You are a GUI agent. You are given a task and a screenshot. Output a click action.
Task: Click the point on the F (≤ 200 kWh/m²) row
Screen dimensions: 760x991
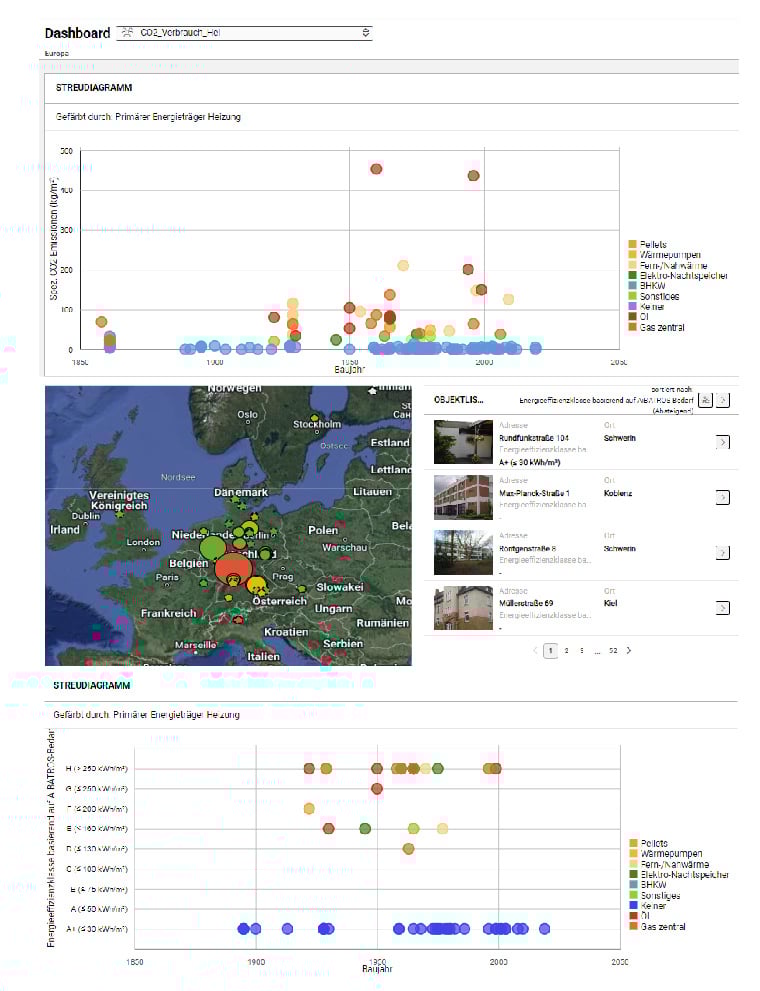tap(309, 808)
